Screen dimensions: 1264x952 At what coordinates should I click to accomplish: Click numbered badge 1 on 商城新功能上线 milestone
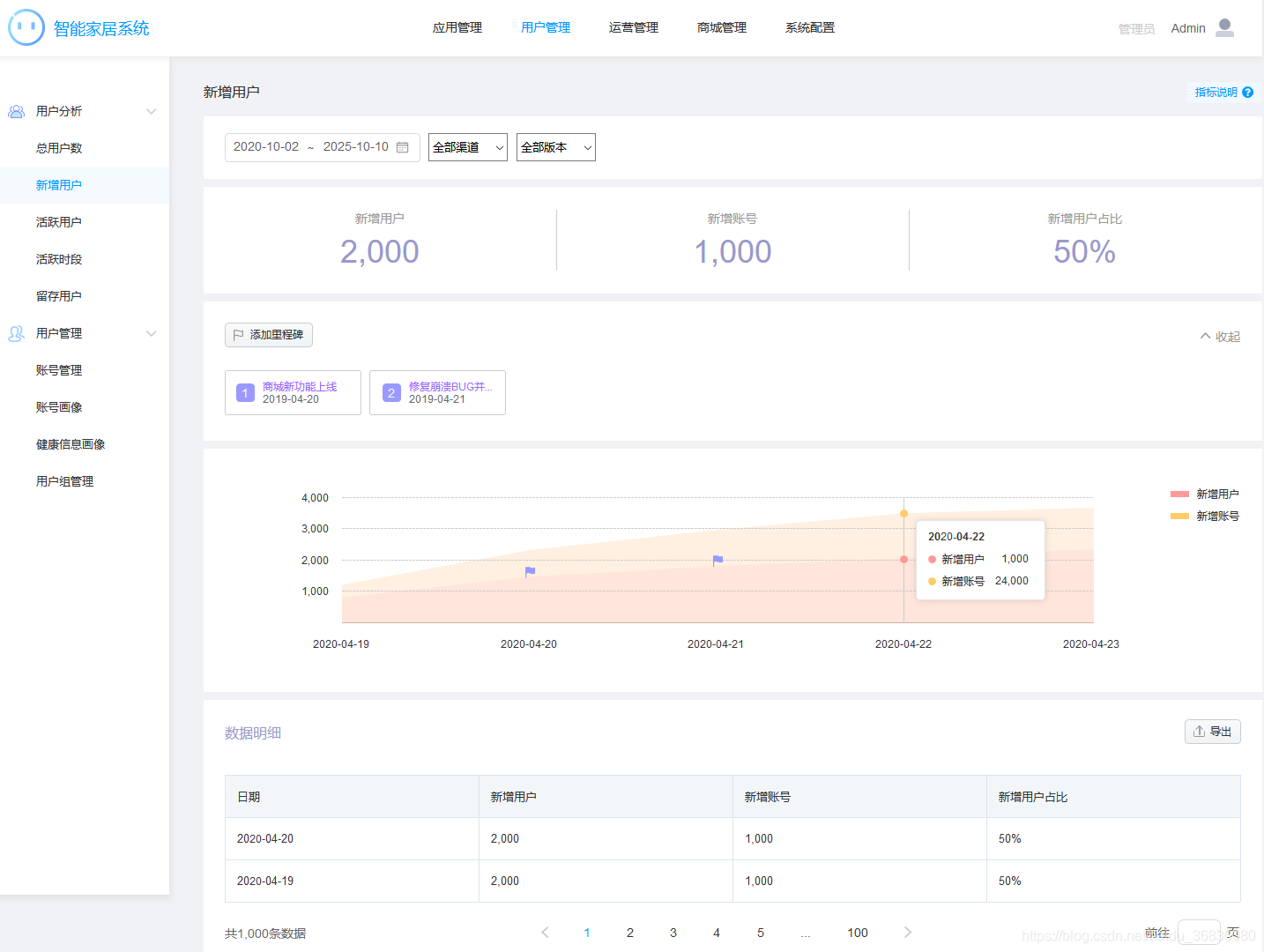point(245,393)
